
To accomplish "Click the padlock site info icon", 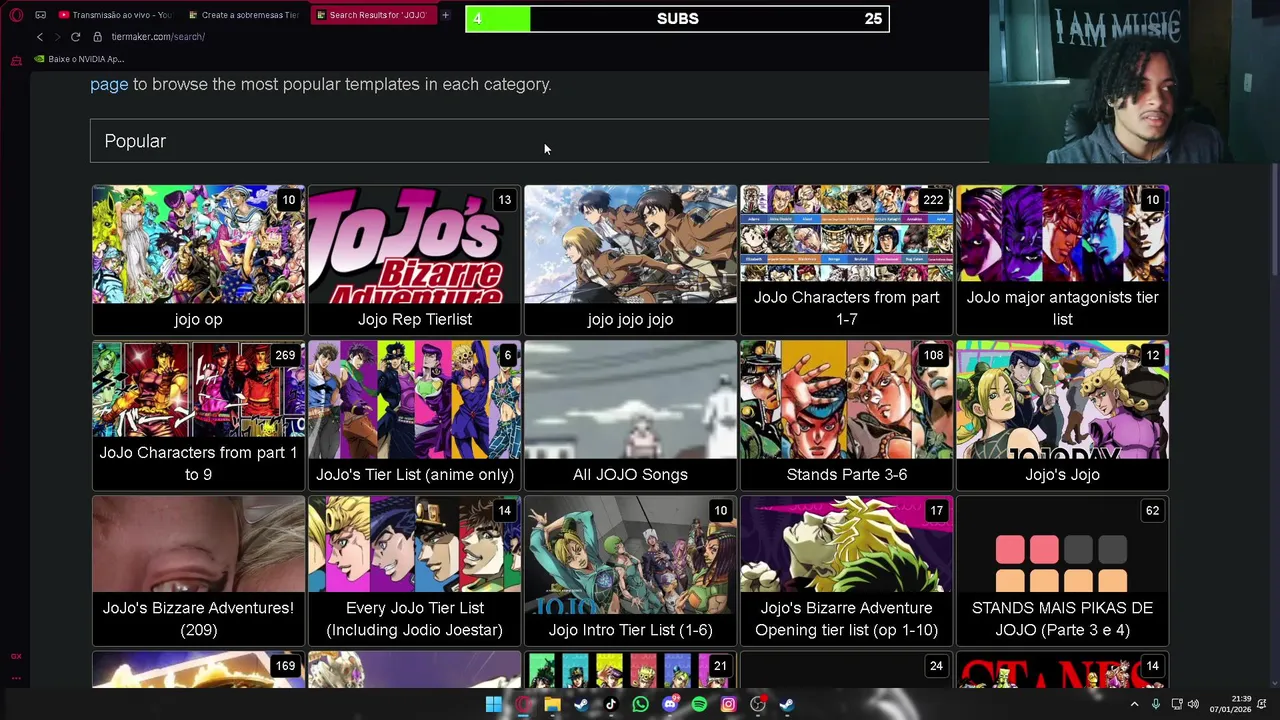I will [97, 37].
